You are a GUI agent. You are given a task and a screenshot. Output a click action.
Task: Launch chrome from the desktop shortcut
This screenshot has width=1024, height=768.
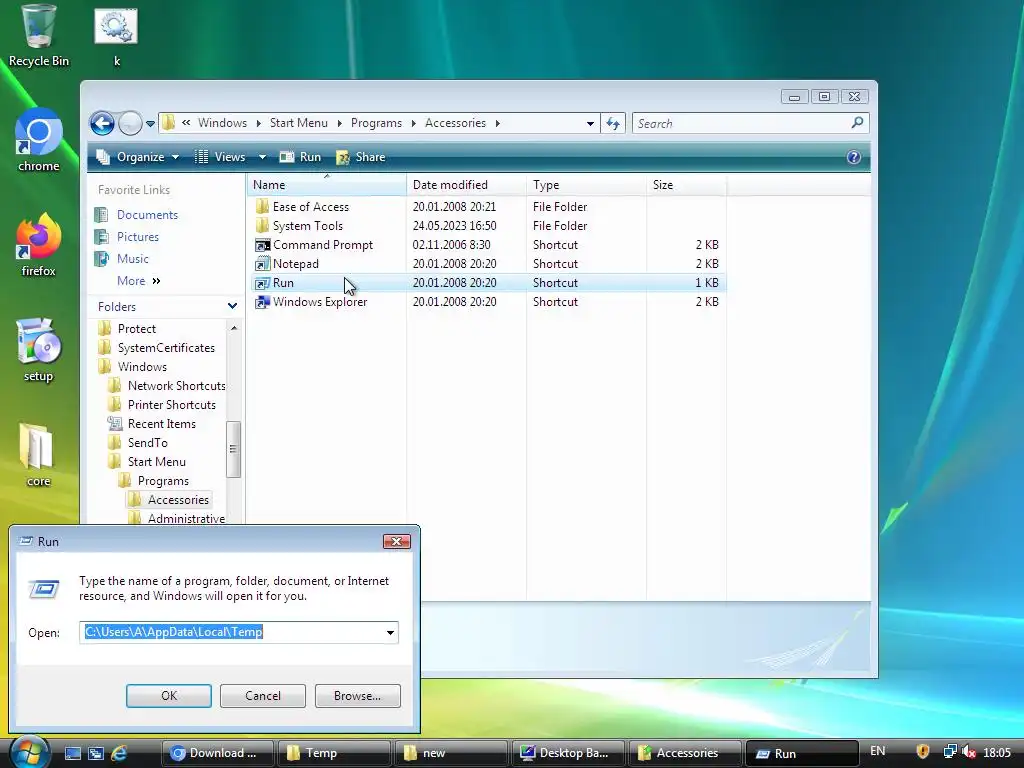pyautogui.click(x=39, y=140)
